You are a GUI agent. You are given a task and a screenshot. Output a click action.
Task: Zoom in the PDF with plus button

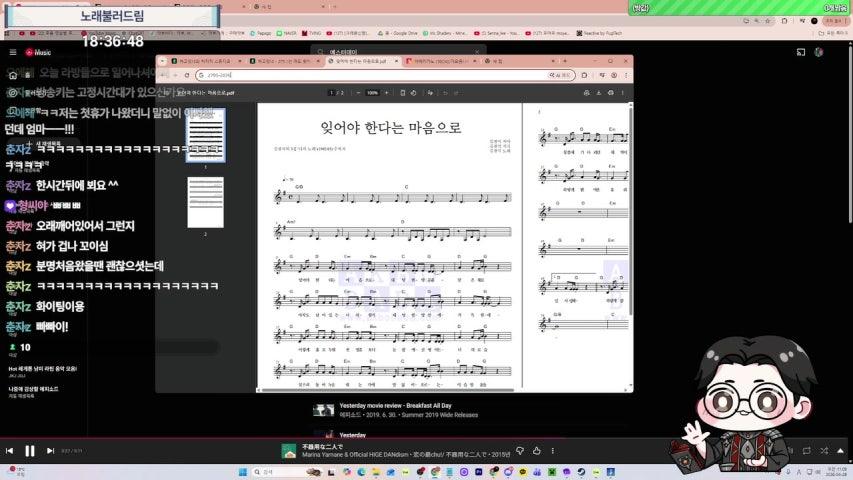click(x=386, y=93)
